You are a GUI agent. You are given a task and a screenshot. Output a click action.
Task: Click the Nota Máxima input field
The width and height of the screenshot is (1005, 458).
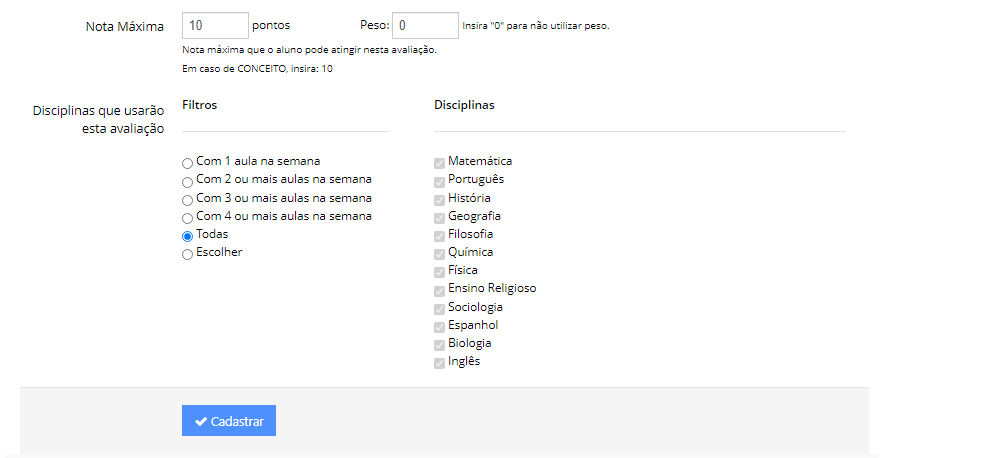coord(215,25)
